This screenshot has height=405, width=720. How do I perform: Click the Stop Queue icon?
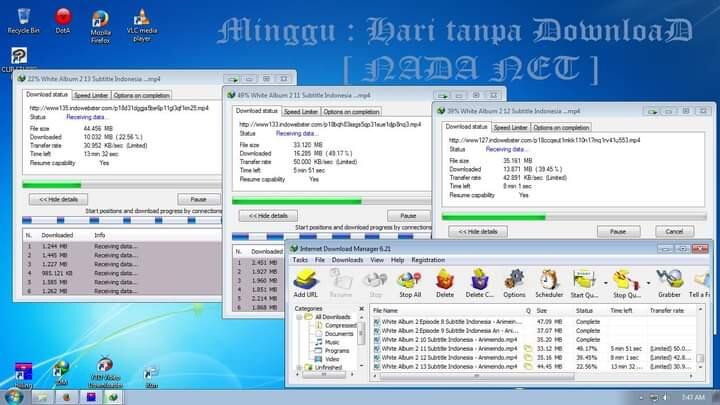(x=626, y=283)
